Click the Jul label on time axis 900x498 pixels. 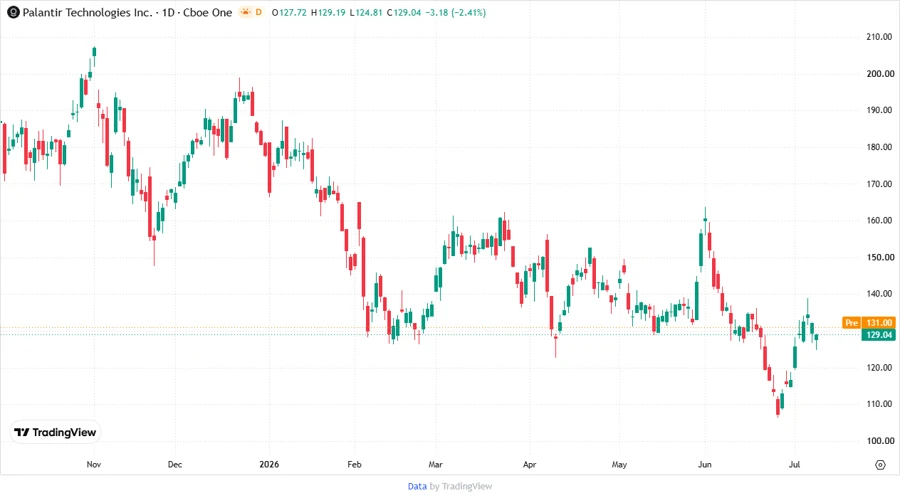pyautogui.click(x=794, y=464)
